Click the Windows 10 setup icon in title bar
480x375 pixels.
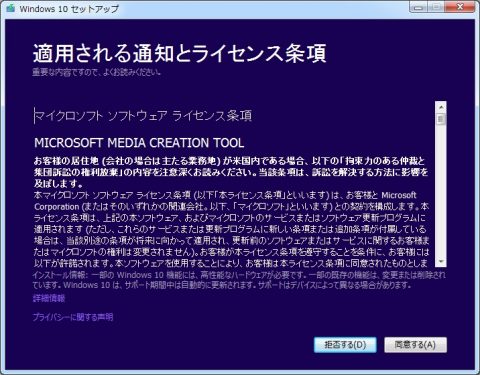tap(11, 8)
